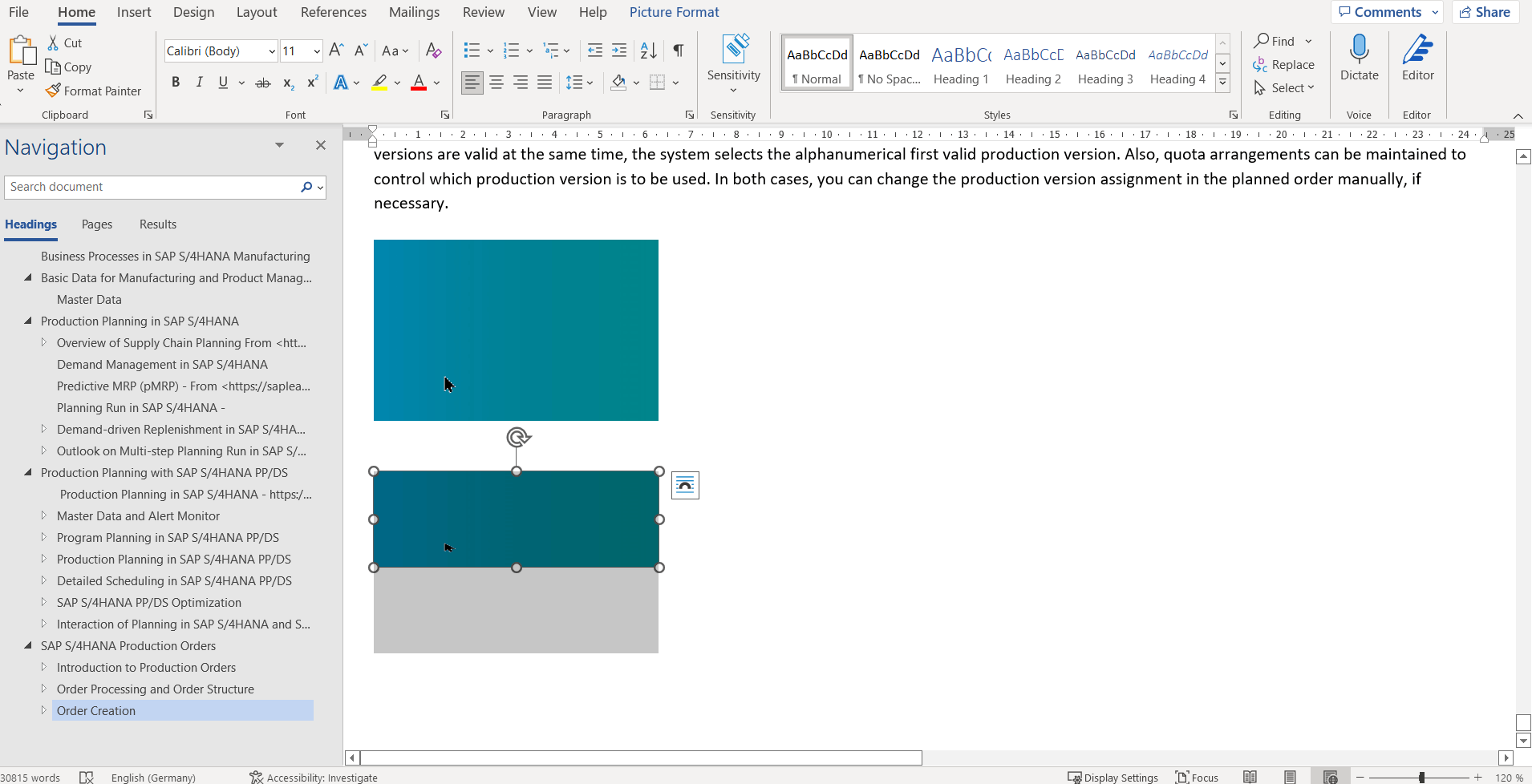Expand the Order Creation heading

(x=44, y=710)
